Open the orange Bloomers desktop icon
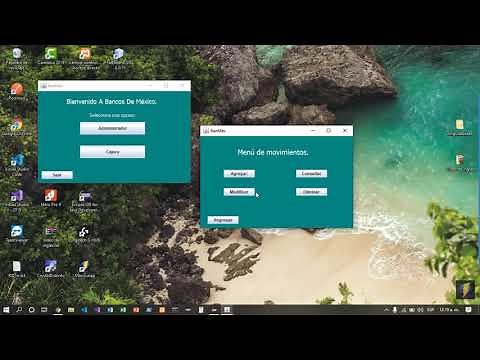Viewport: 480px width, 360px height. coord(17,89)
